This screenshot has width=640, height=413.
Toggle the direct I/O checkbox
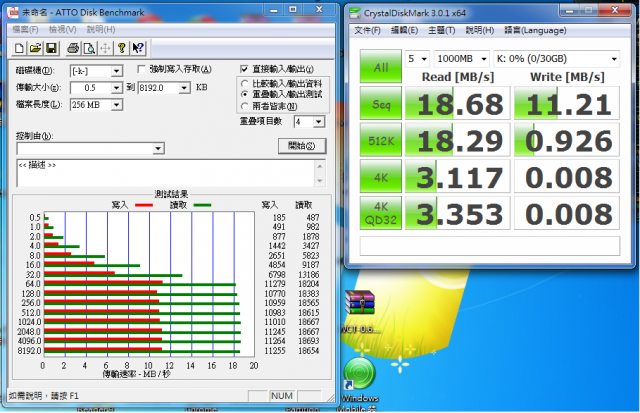click(x=244, y=69)
